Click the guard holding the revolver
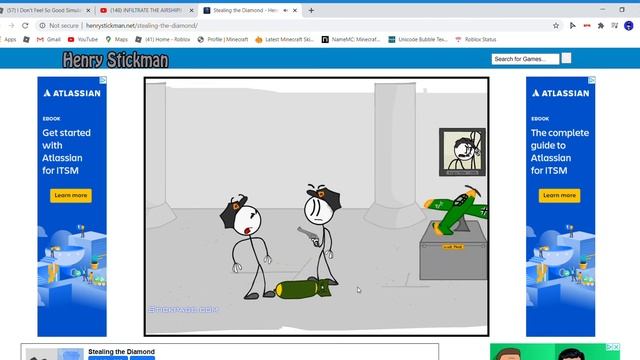Image resolution: width=640 pixels, height=360 pixels. (322, 235)
